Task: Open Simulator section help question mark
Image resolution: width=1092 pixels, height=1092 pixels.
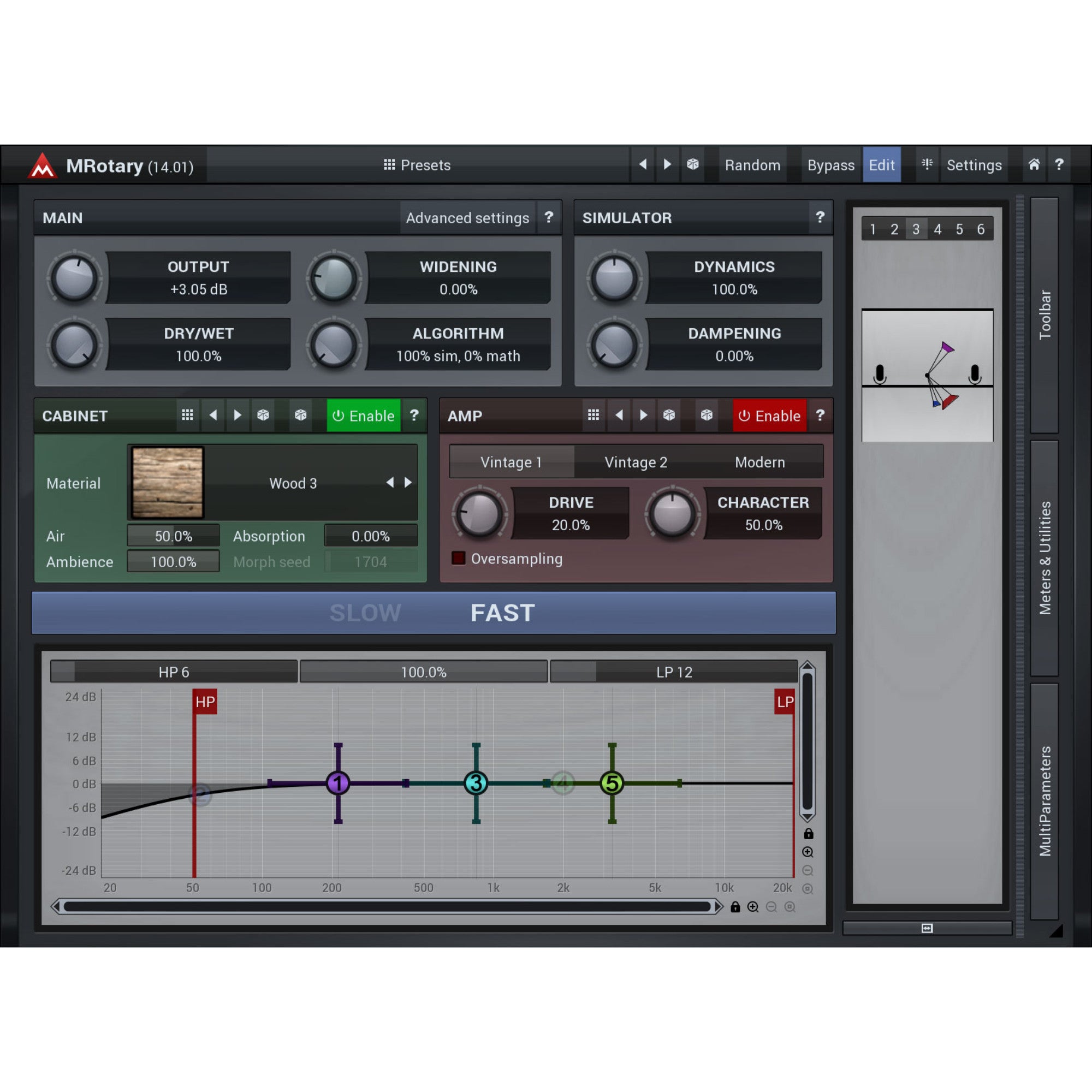Action: click(820, 217)
